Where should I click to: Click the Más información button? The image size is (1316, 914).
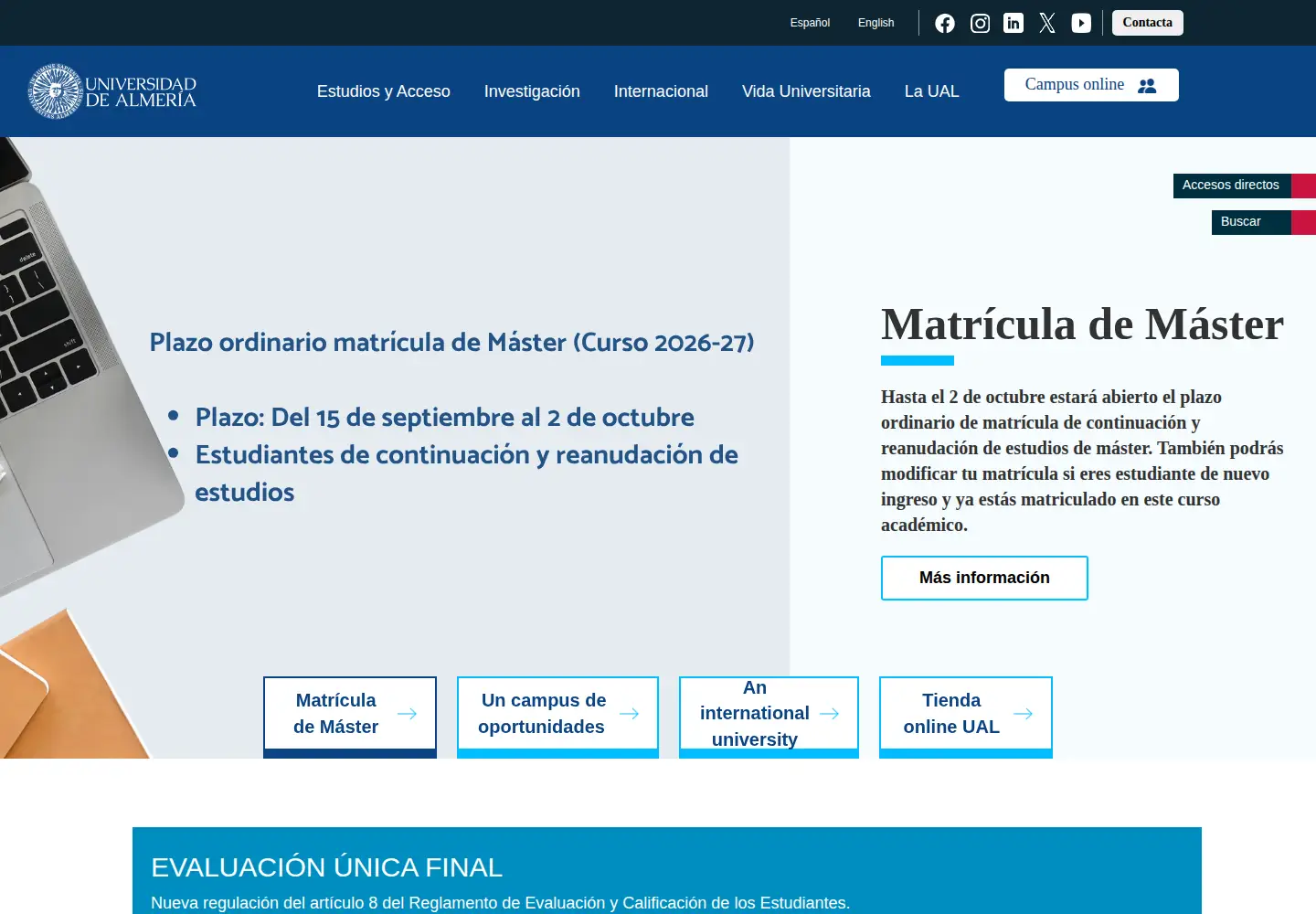tap(984, 578)
